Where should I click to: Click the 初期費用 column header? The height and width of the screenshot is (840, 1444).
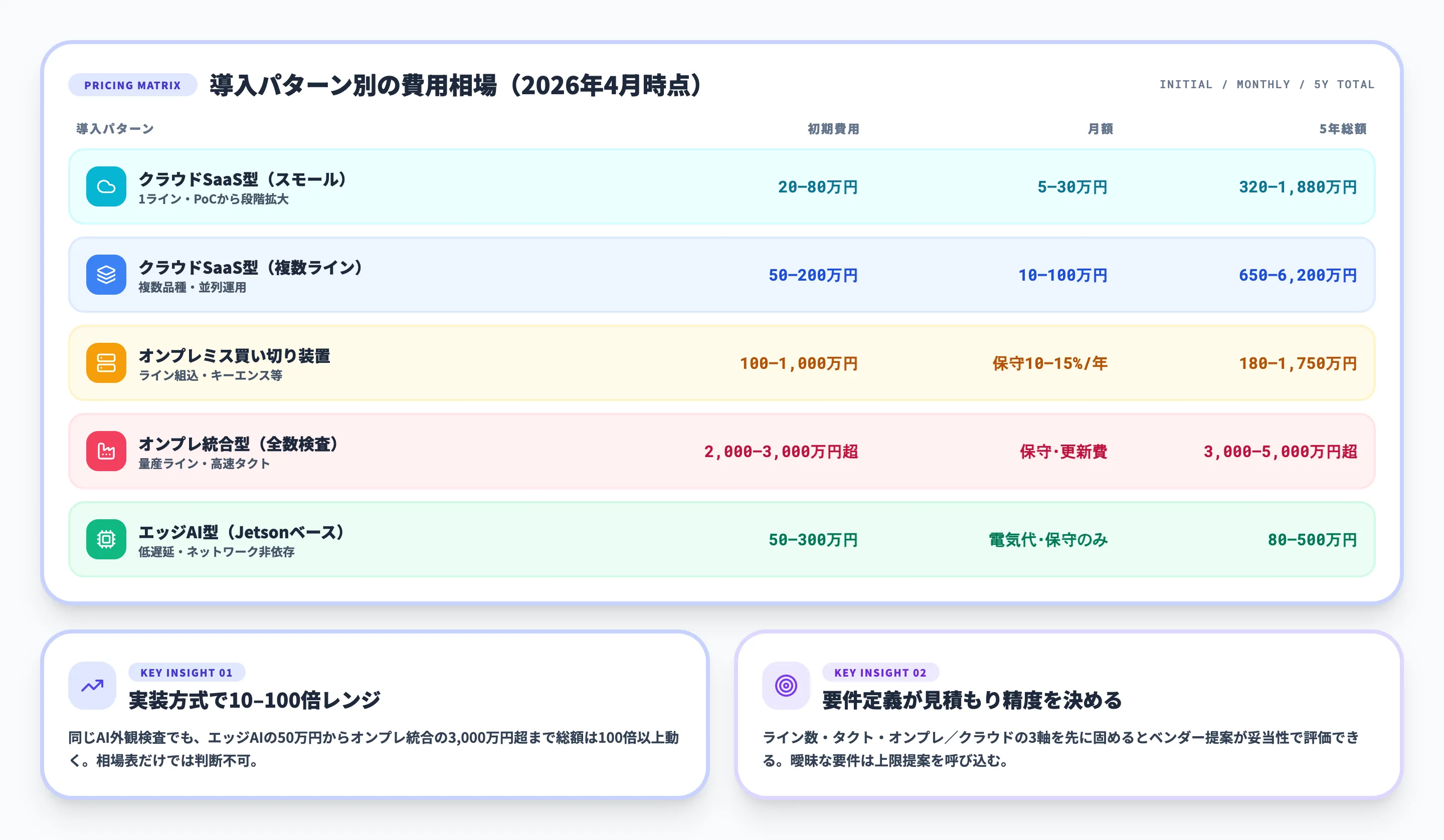(x=833, y=129)
